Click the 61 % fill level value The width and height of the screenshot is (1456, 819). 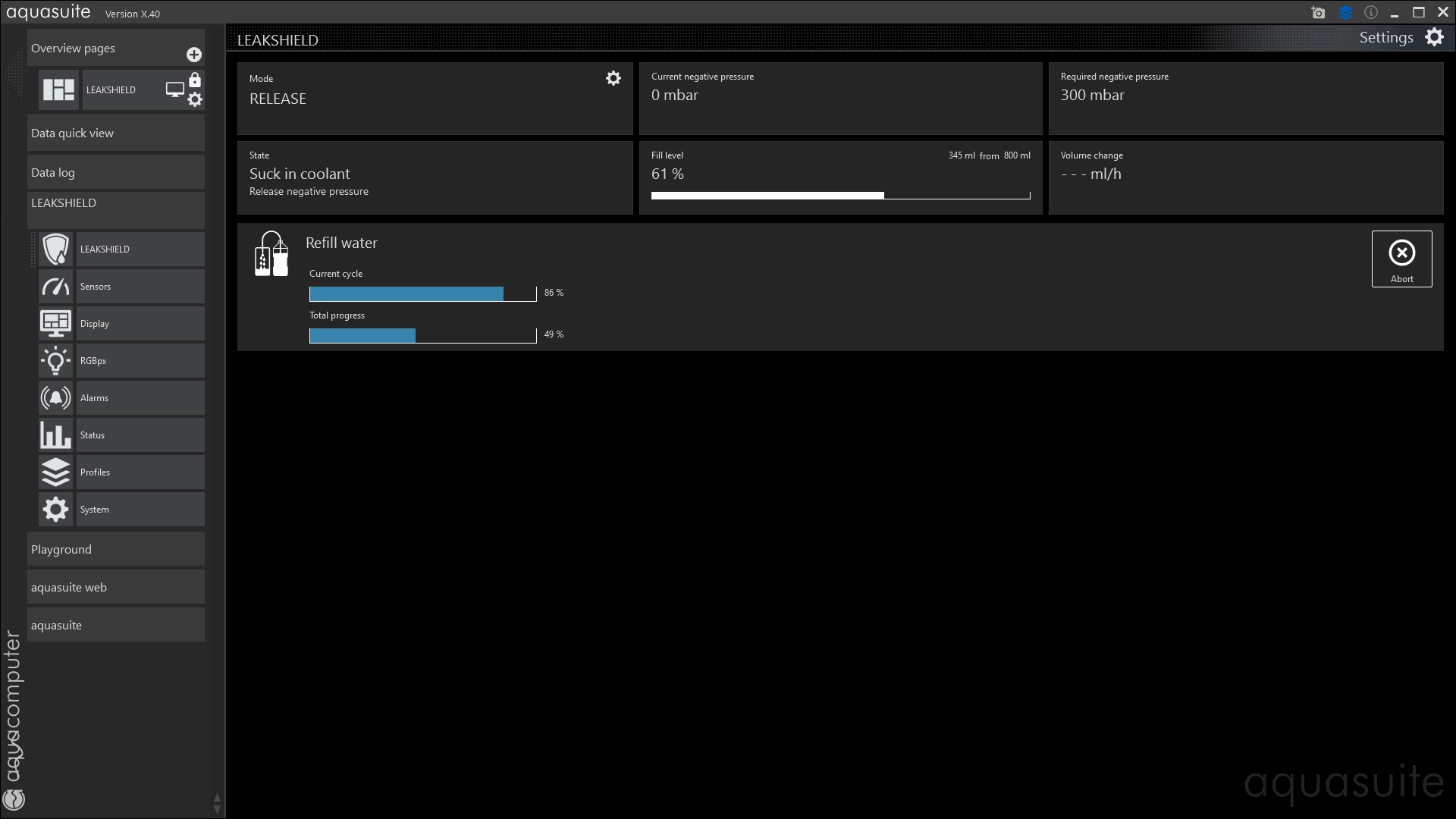667,174
